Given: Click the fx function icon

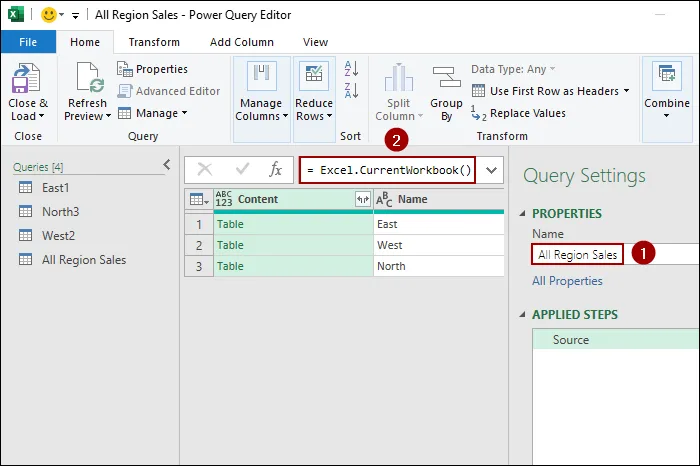Looking at the screenshot, I should 275,170.
